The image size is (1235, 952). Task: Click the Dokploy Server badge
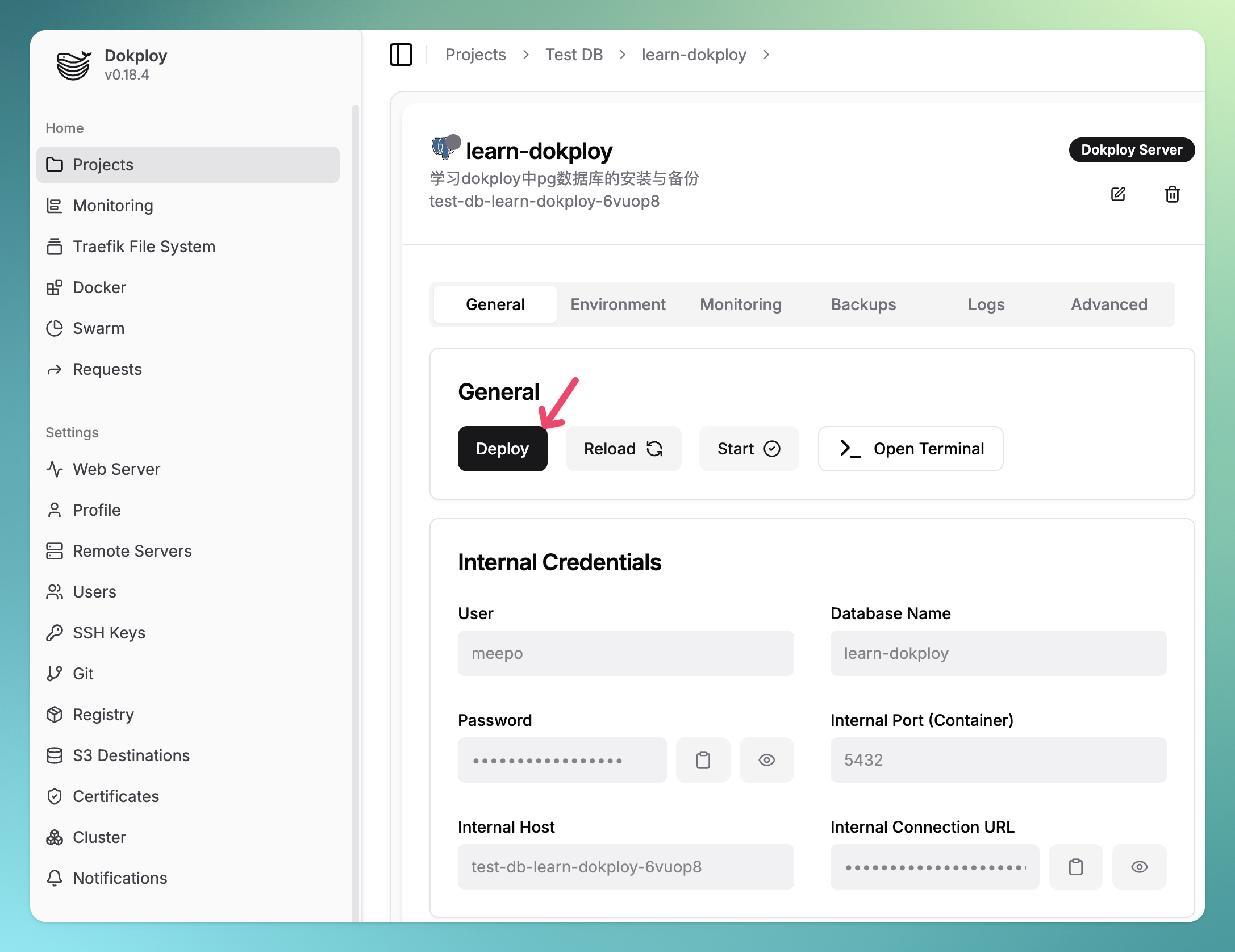[x=1132, y=150]
